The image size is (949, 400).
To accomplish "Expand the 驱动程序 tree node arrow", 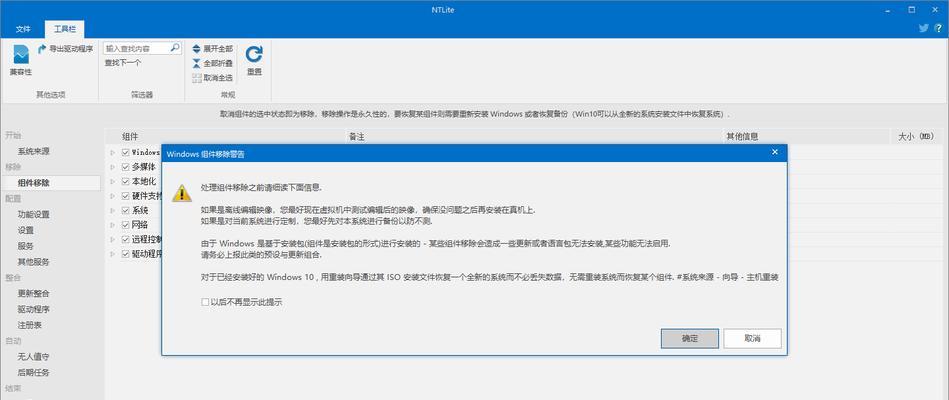I will (x=113, y=254).
